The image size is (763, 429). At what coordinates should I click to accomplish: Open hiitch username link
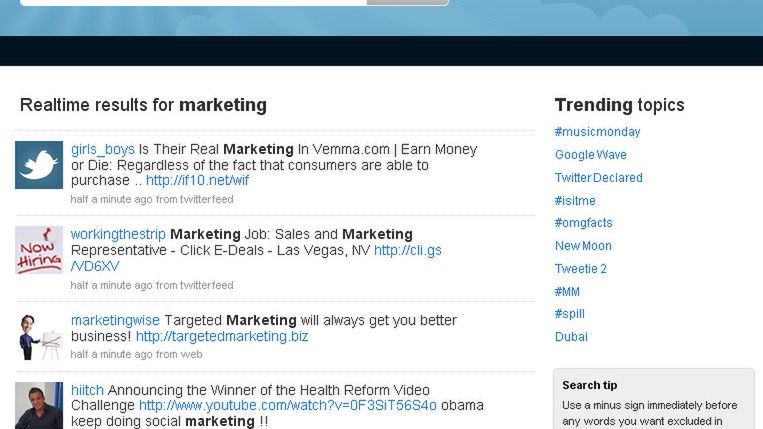pyautogui.click(x=87, y=390)
